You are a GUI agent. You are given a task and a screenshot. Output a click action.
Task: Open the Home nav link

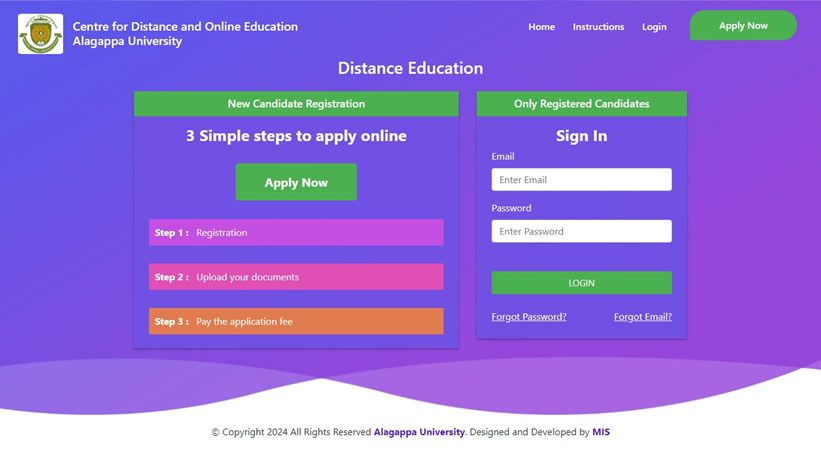coord(541,27)
